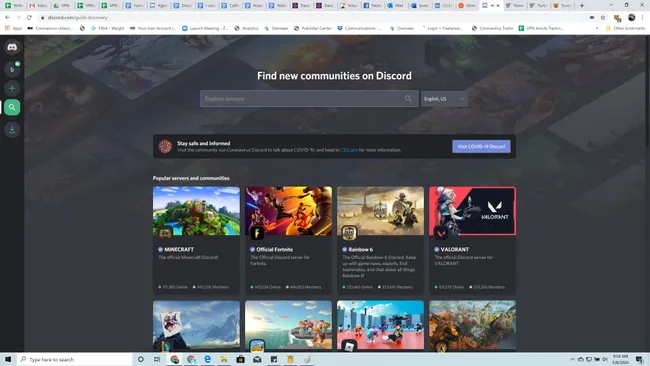Open the Windows Start menu
The height and width of the screenshot is (366, 650).
pyautogui.click(x=8, y=359)
